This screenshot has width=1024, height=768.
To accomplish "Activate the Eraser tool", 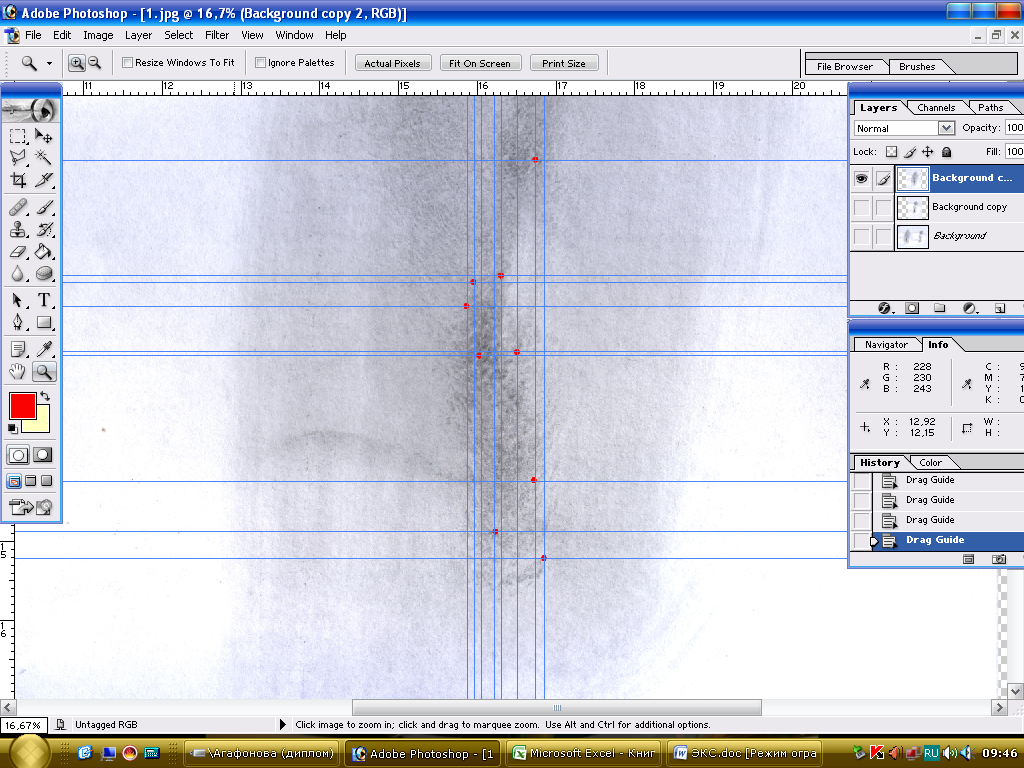I will tap(18, 252).
